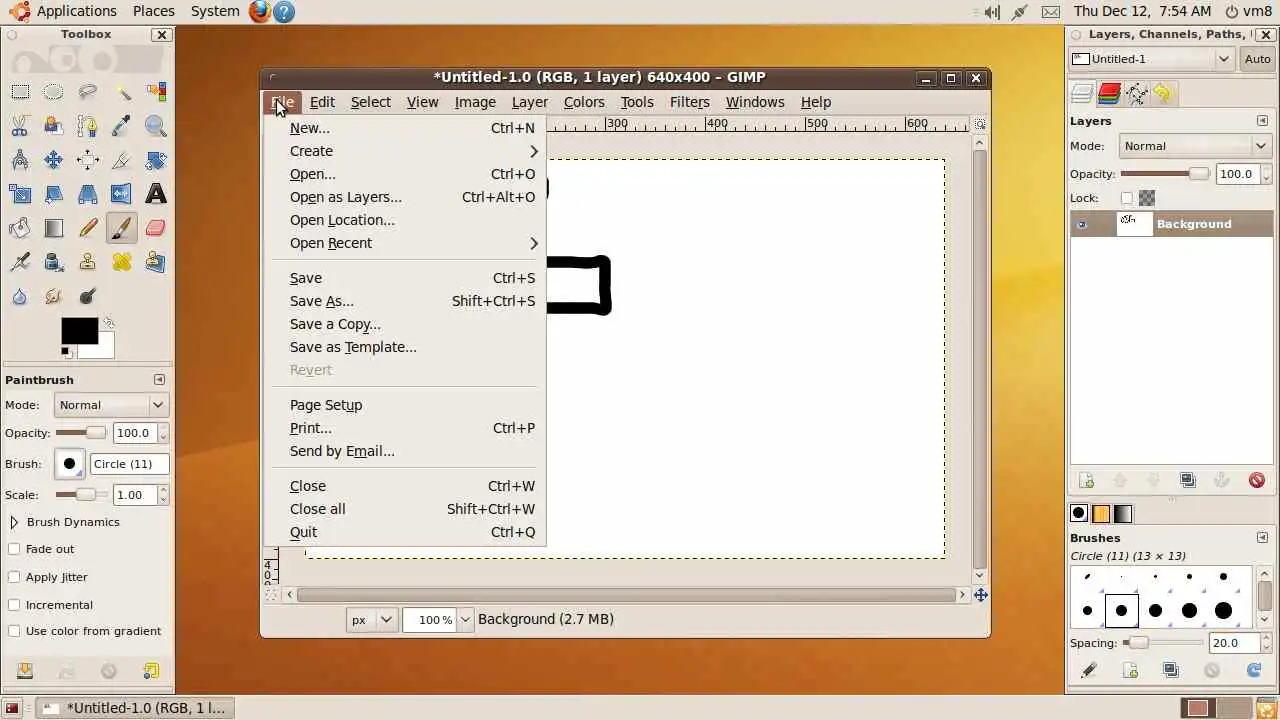Select the Fuzzy Select wand tool
Image resolution: width=1280 pixels, height=720 pixels.
[x=122, y=92]
